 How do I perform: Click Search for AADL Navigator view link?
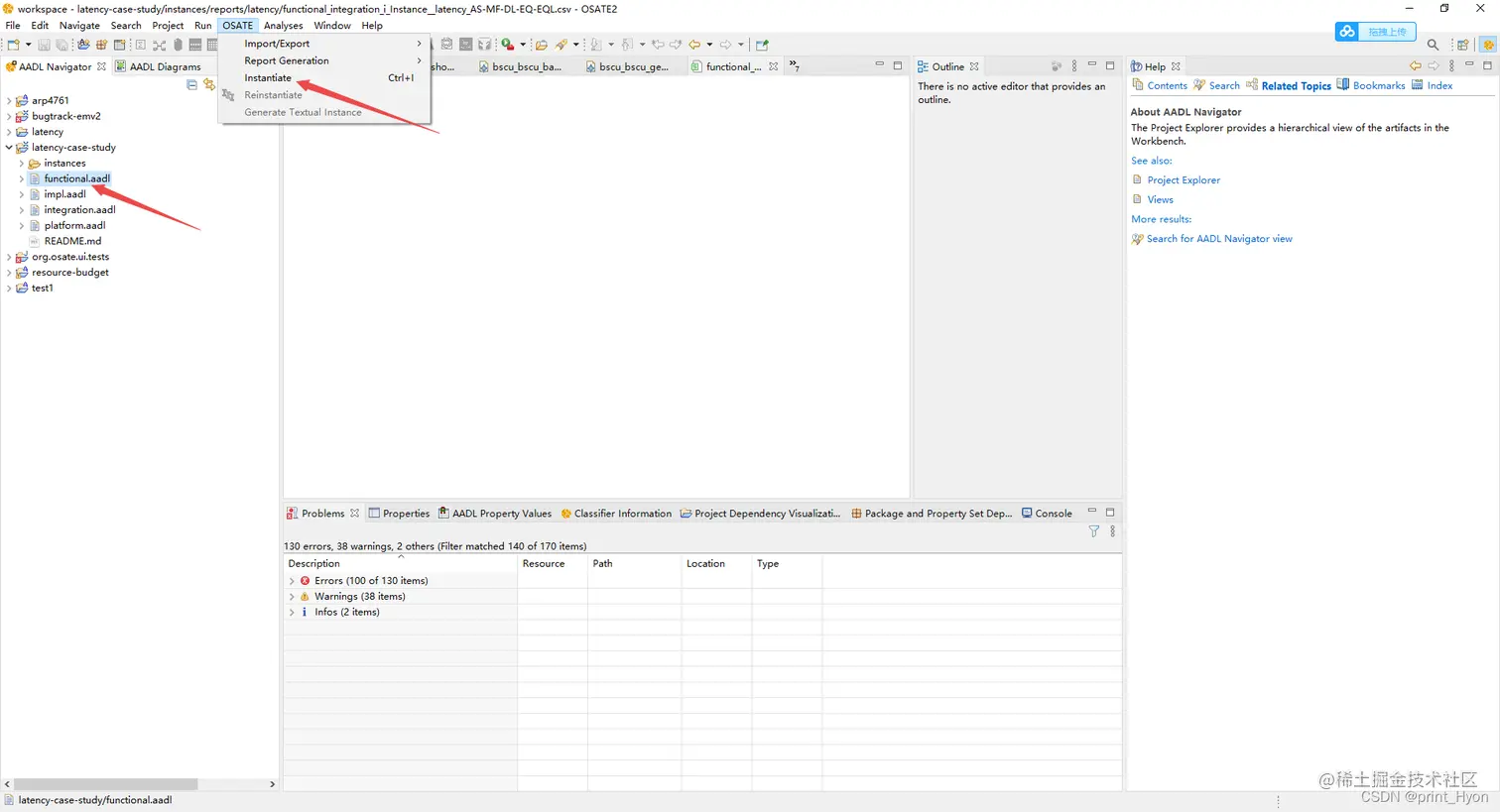pyautogui.click(x=1219, y=239)
